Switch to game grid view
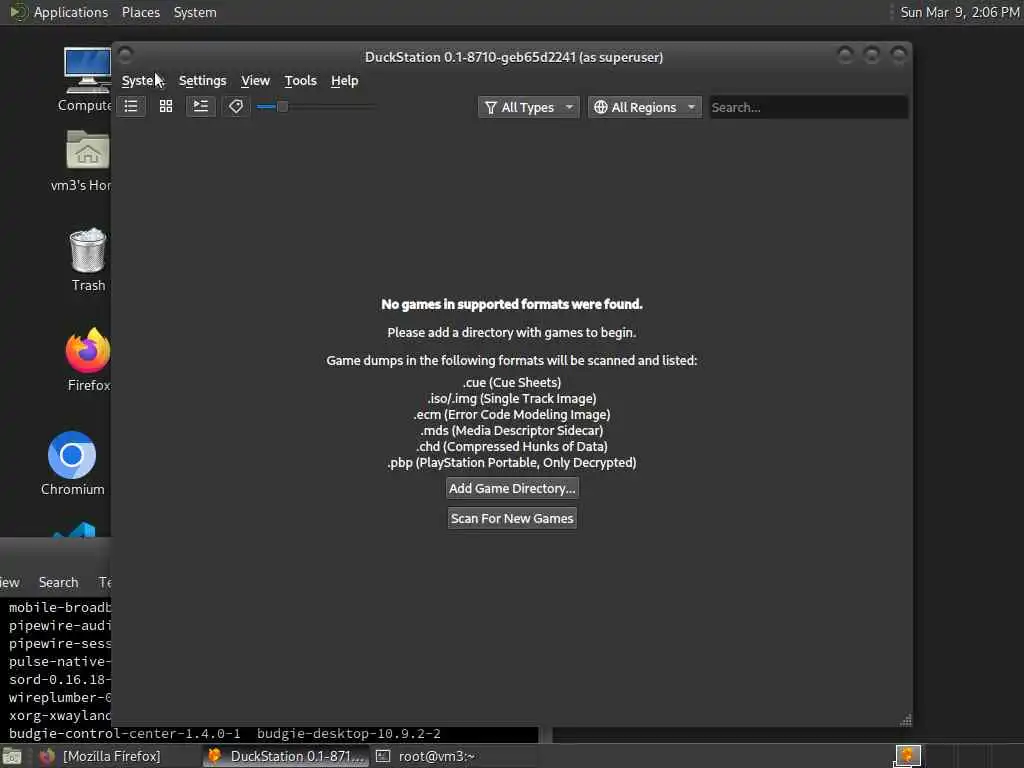The image size is (1024, 768). coord(166,106)
